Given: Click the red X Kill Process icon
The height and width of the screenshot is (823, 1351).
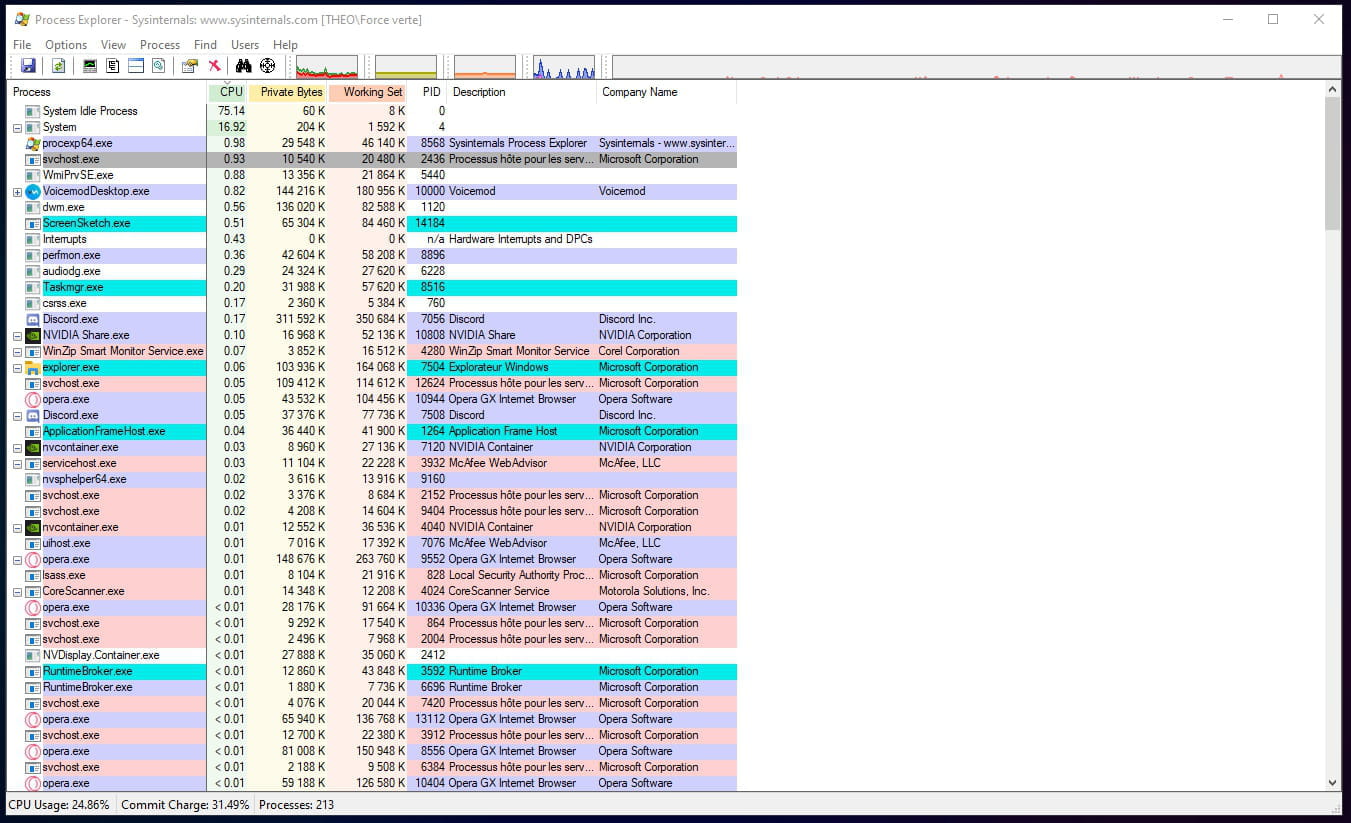Looking at the screenshot, I should pos(214,66).
